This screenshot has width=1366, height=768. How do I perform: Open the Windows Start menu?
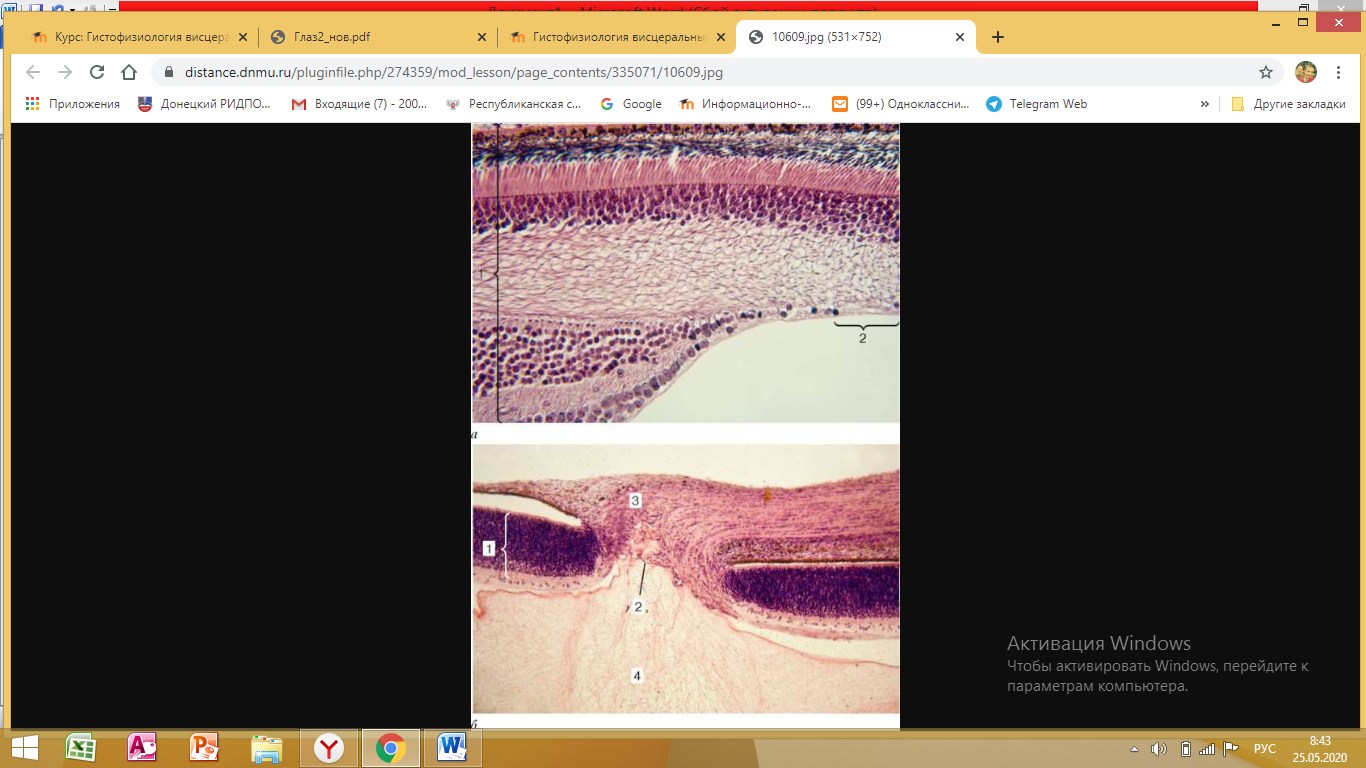coord(24,748)
